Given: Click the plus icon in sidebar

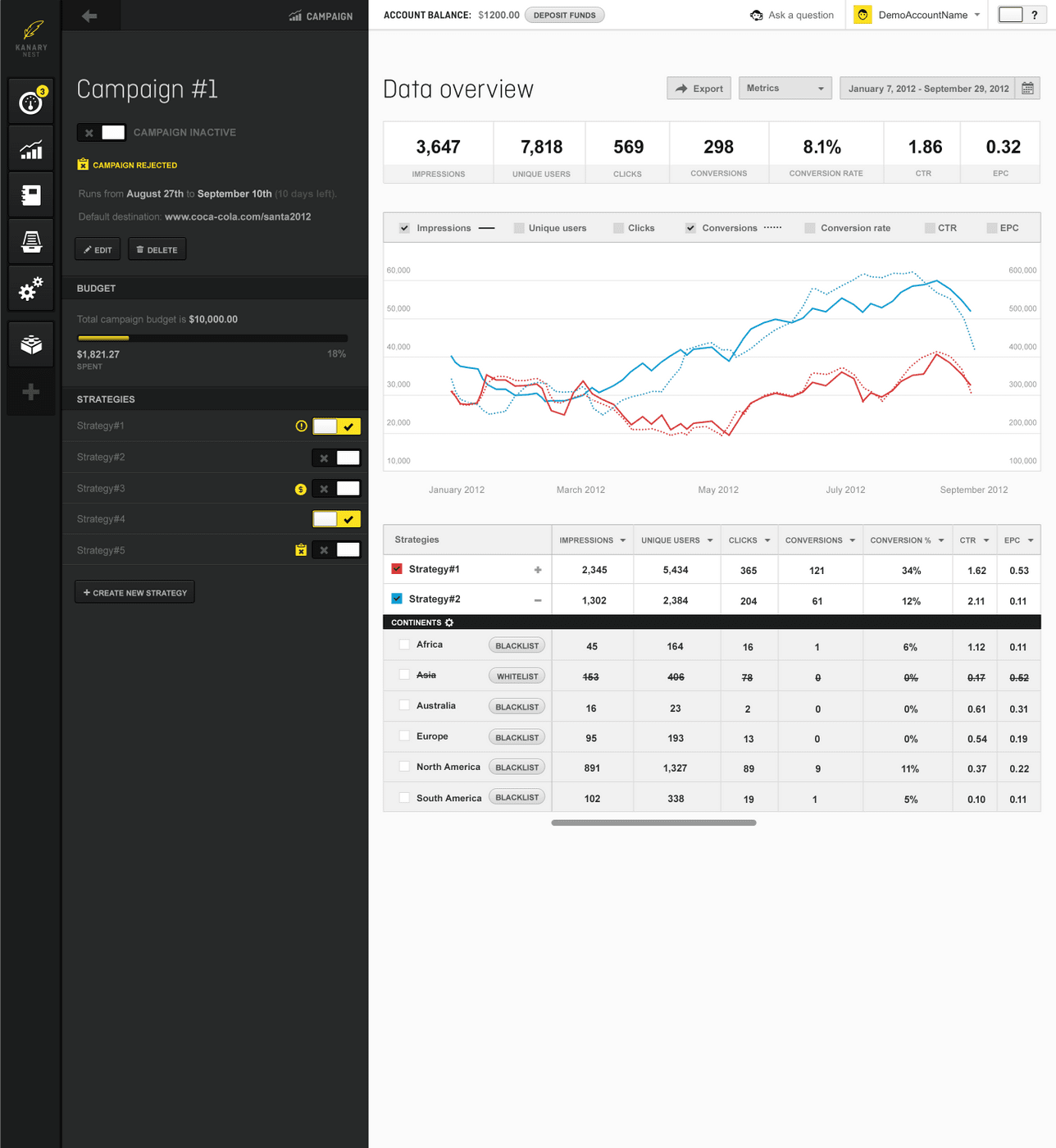Looking at the screenshot, I should click(31, 392).
